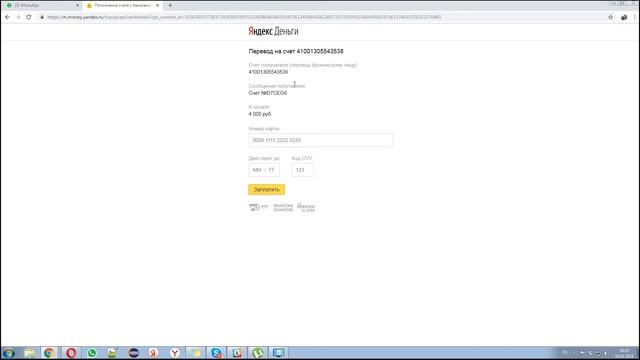Viewport: 640px width, 360px height.
Task: Close the Yandex Money payment tab
Action: (x=158, y=5)
